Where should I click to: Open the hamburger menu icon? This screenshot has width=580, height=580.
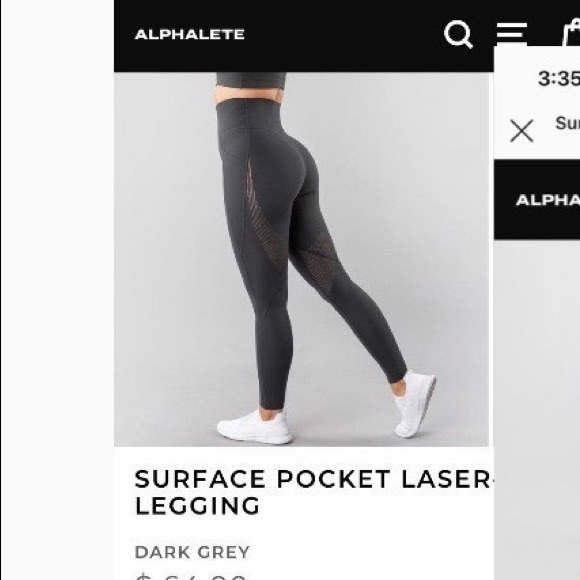tap(512, 33)
